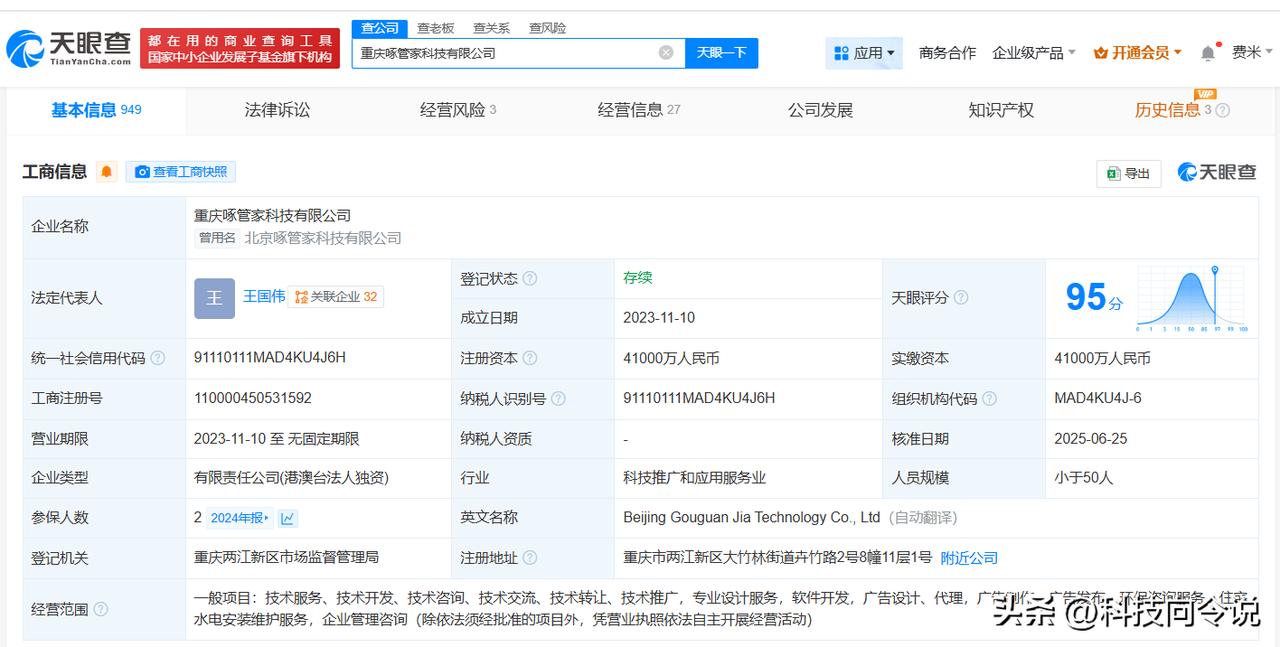Open the trend chart icon beside 2024年报
Image resolution: width=1280 pixels, height=647 pixels.
click(x=288, y=518)
